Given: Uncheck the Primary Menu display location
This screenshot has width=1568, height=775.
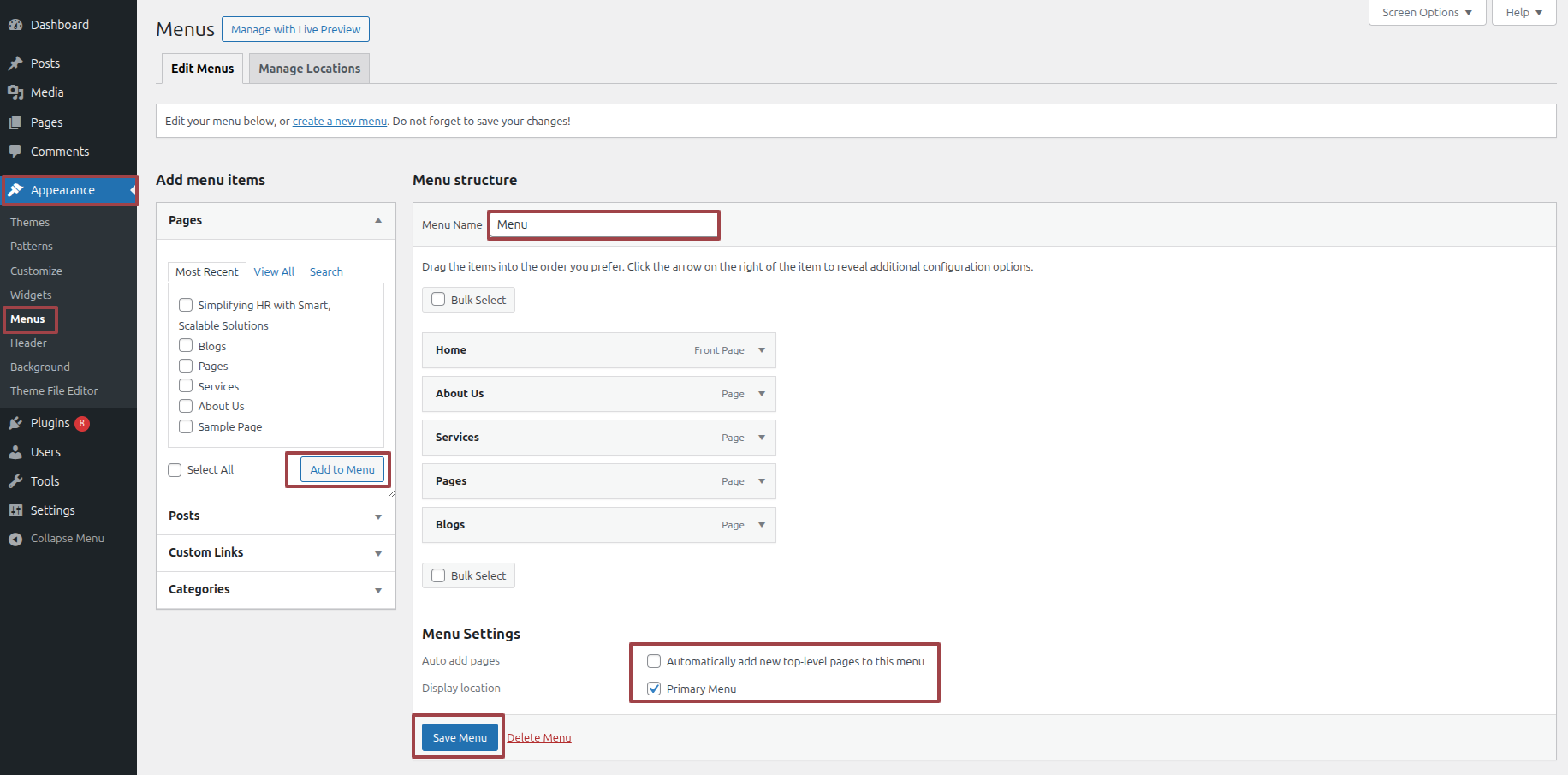Looking at the screenshot, I should click(x=654, y=689).
